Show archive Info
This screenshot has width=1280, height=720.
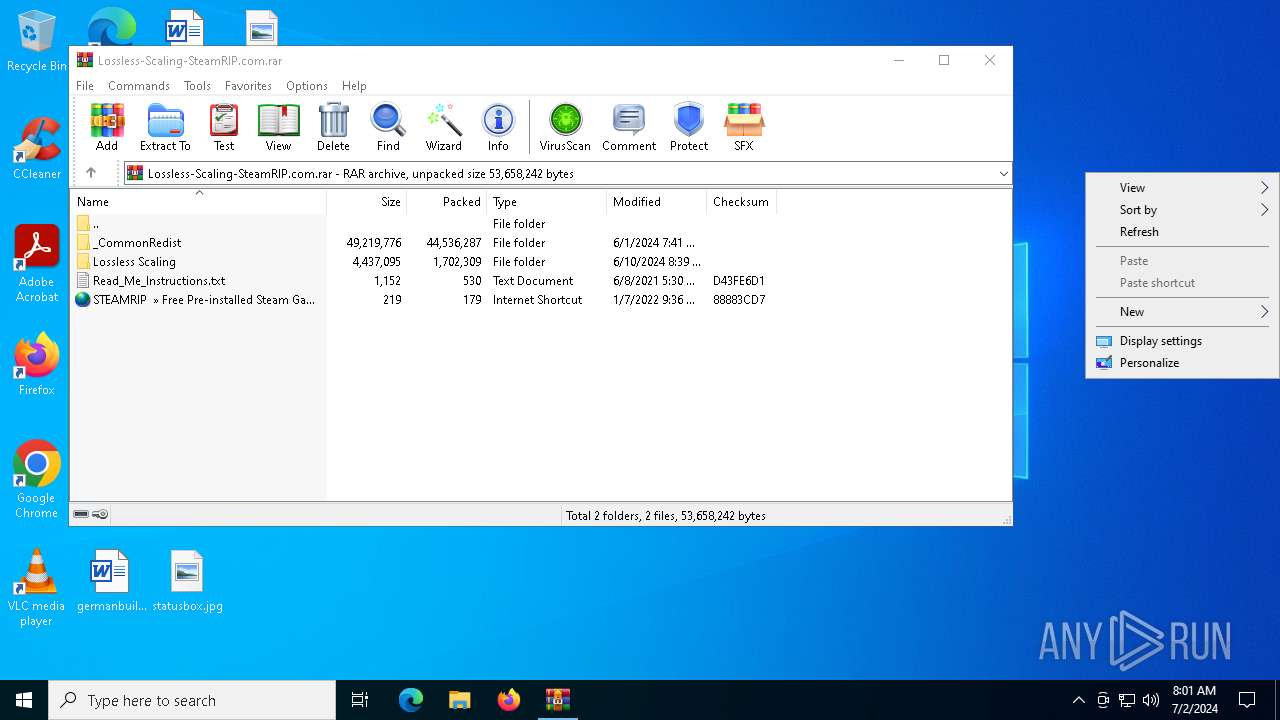tap(498, 127)
